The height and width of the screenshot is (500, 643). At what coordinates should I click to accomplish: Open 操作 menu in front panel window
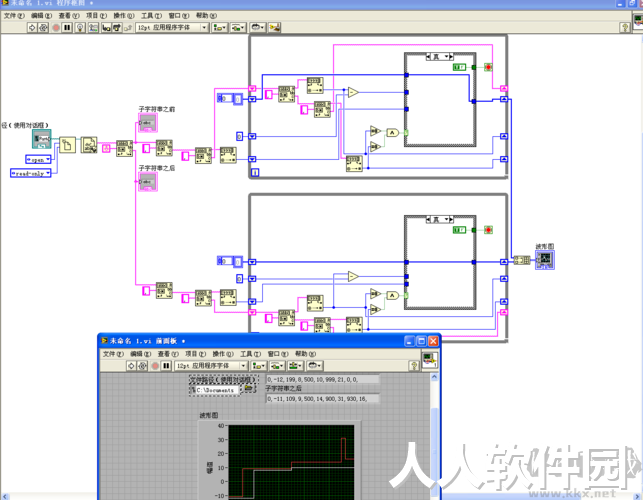point(223,354)
